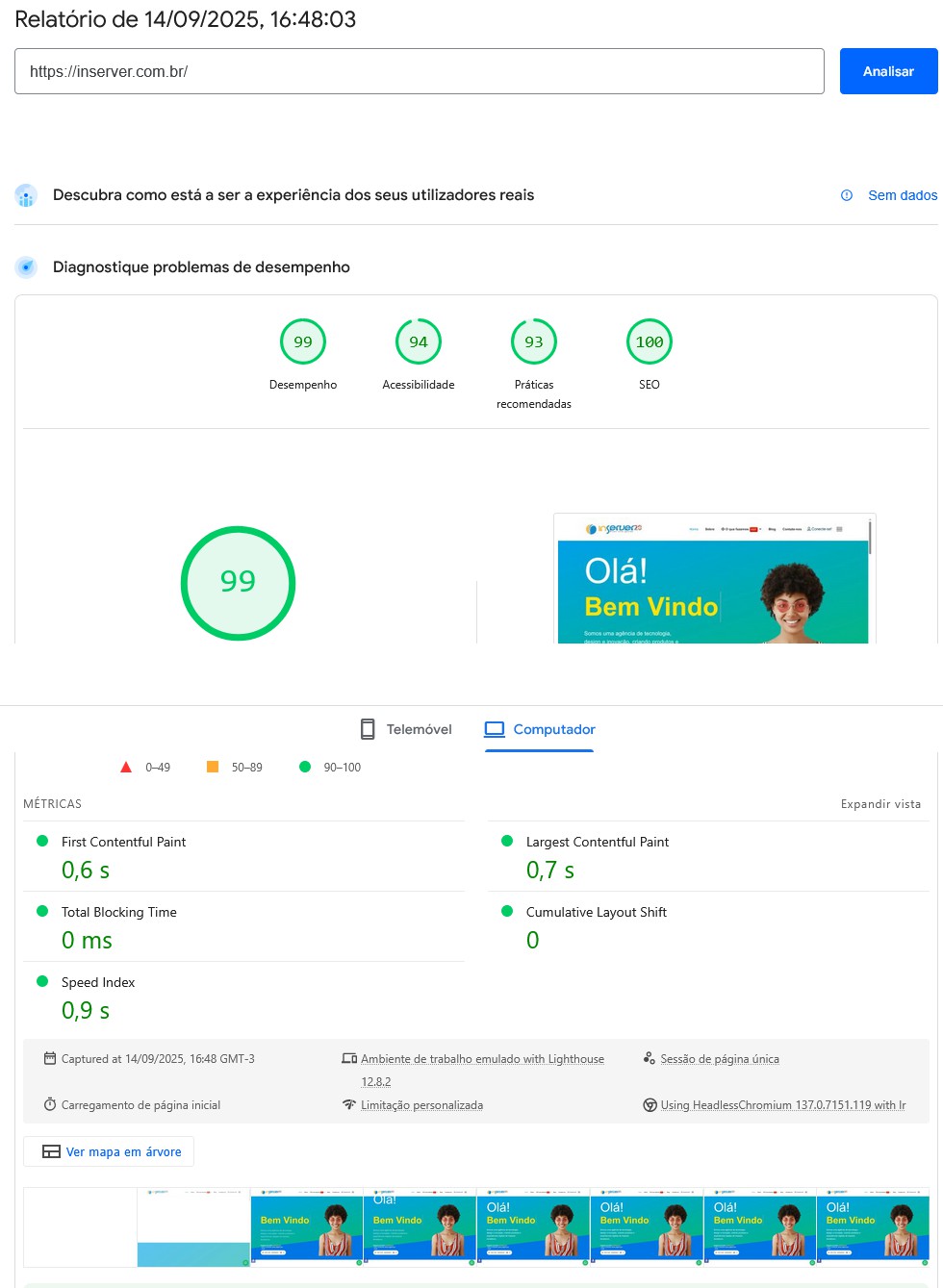The width and height of the screenshot is (943, 1288).
Task: Select the first filmstrip thumbnail
Action: pos(80,1226)
